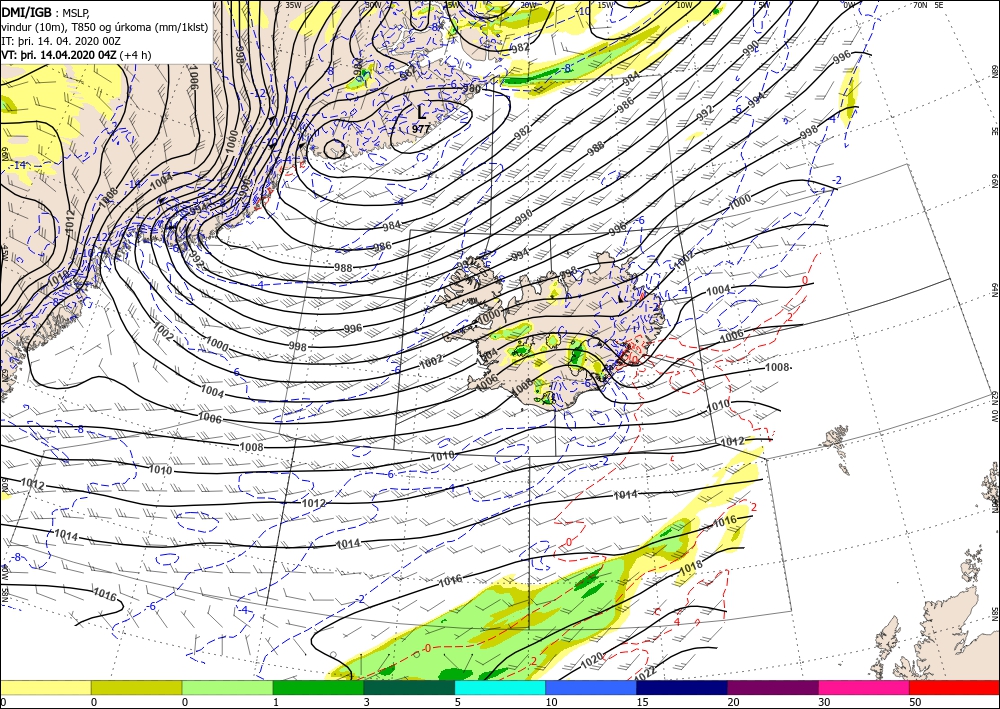The width and height of the screenshot is (1000, 709).
Task: Click the '35W' longitude label at top
Action: (293, 4)
